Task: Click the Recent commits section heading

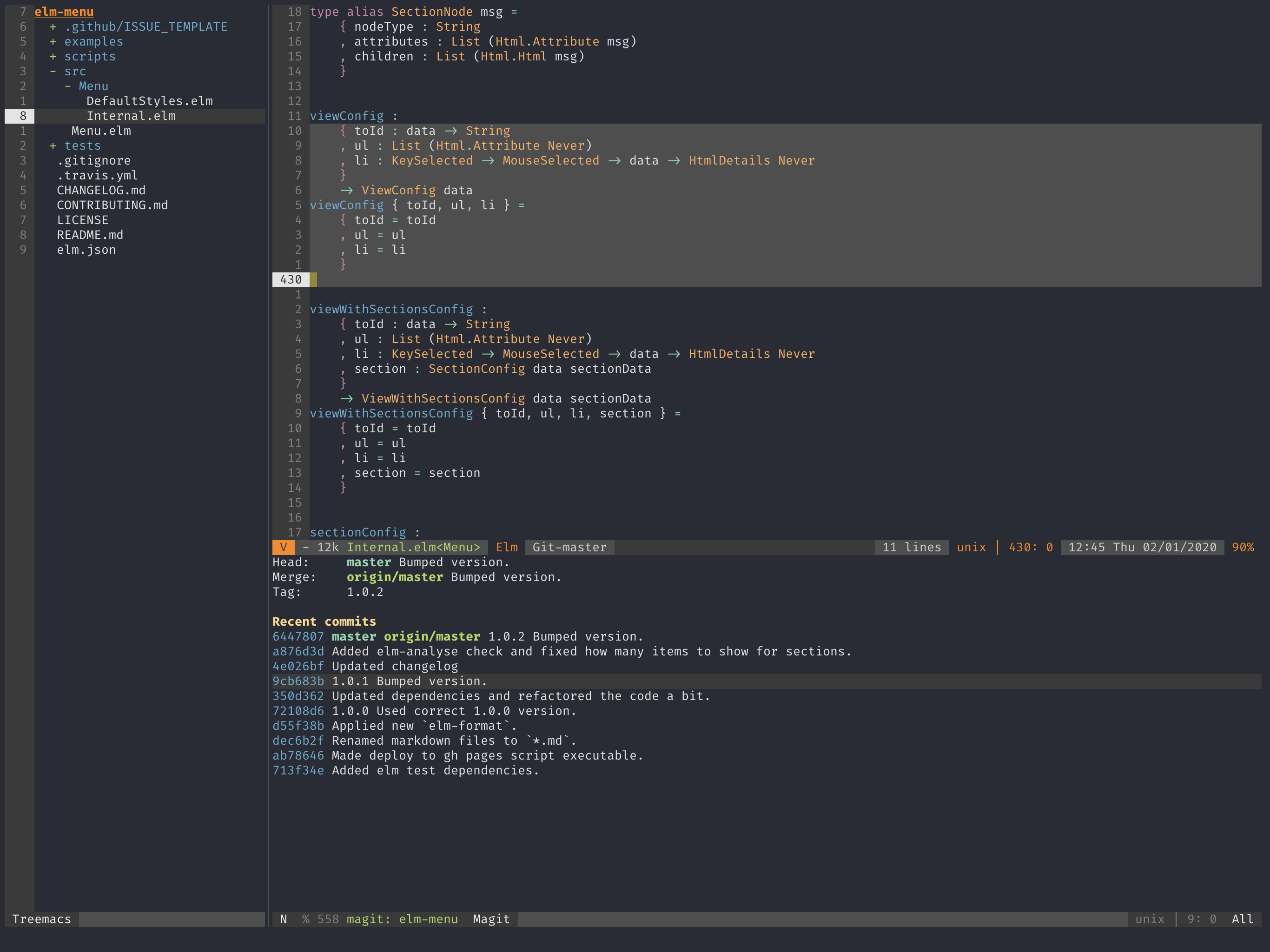Action: 324,622
